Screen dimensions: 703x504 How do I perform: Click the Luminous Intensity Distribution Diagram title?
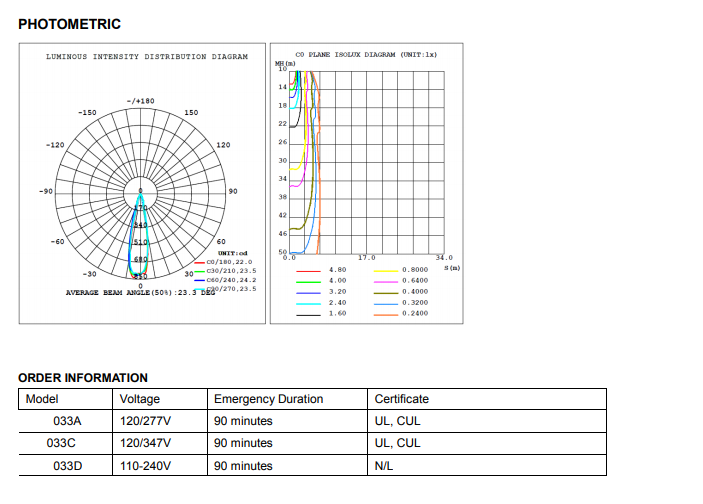(x=147, y=57)
